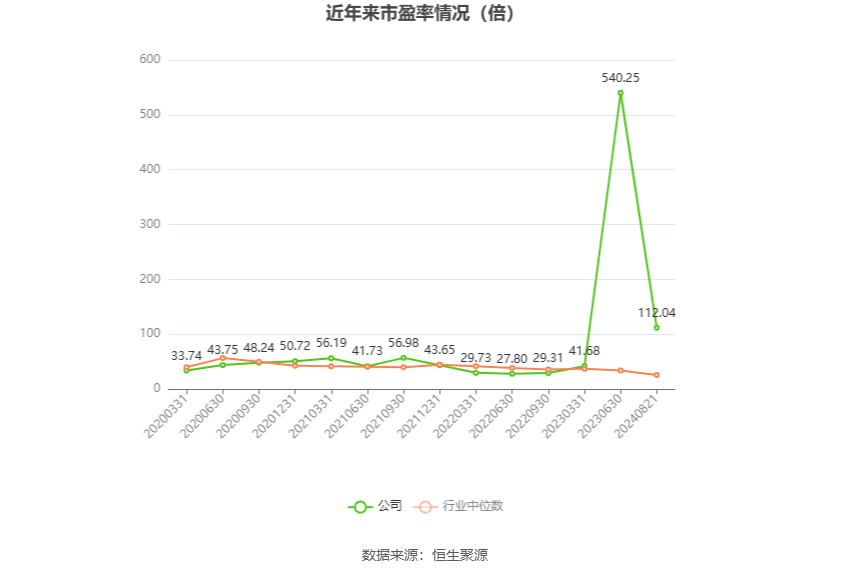This screenshot has width=850, height=575.
Task: Click the 20210331 x-axis label
Action: pyautogui.click(x=311, y=416)
